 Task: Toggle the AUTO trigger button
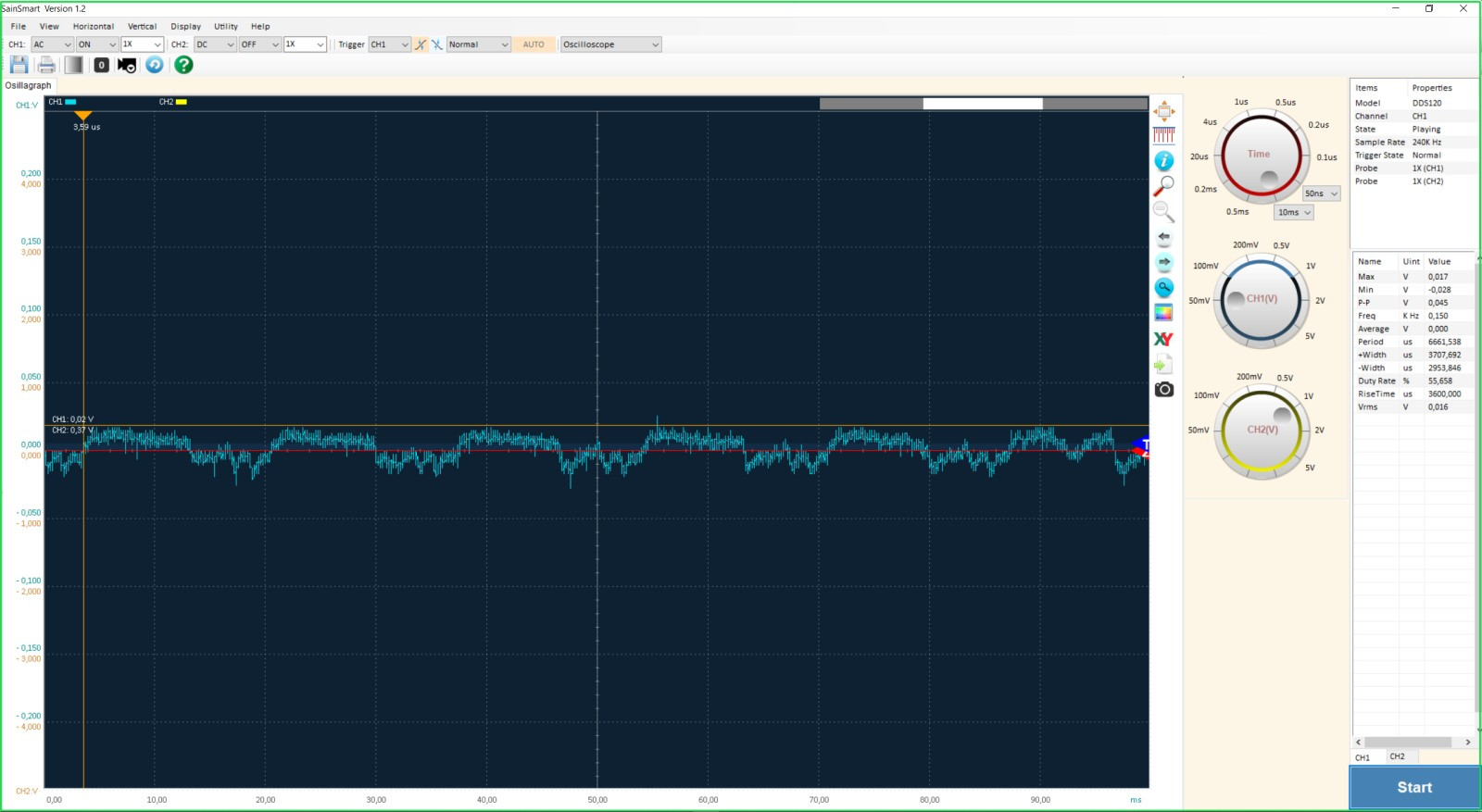click(534, 44)
